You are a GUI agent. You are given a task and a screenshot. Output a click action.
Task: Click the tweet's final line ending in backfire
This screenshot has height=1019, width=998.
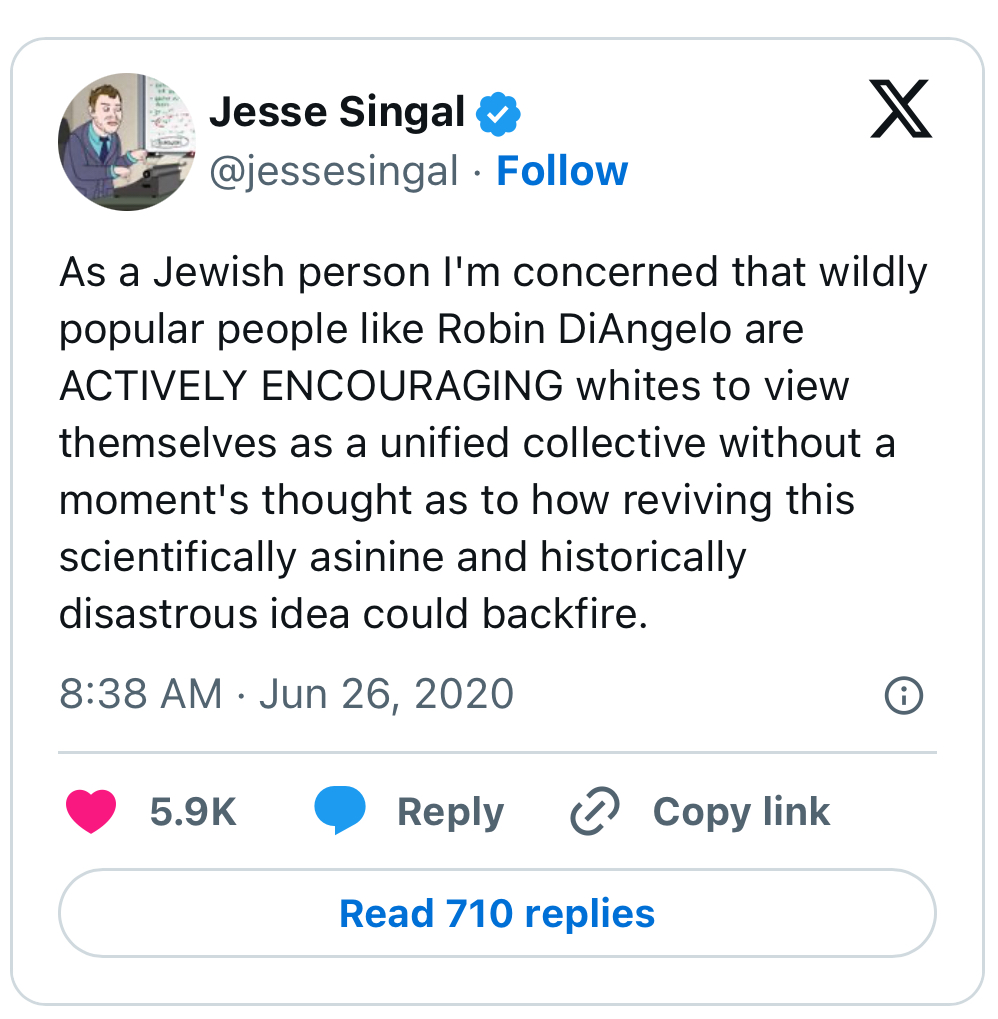(353, 614)
